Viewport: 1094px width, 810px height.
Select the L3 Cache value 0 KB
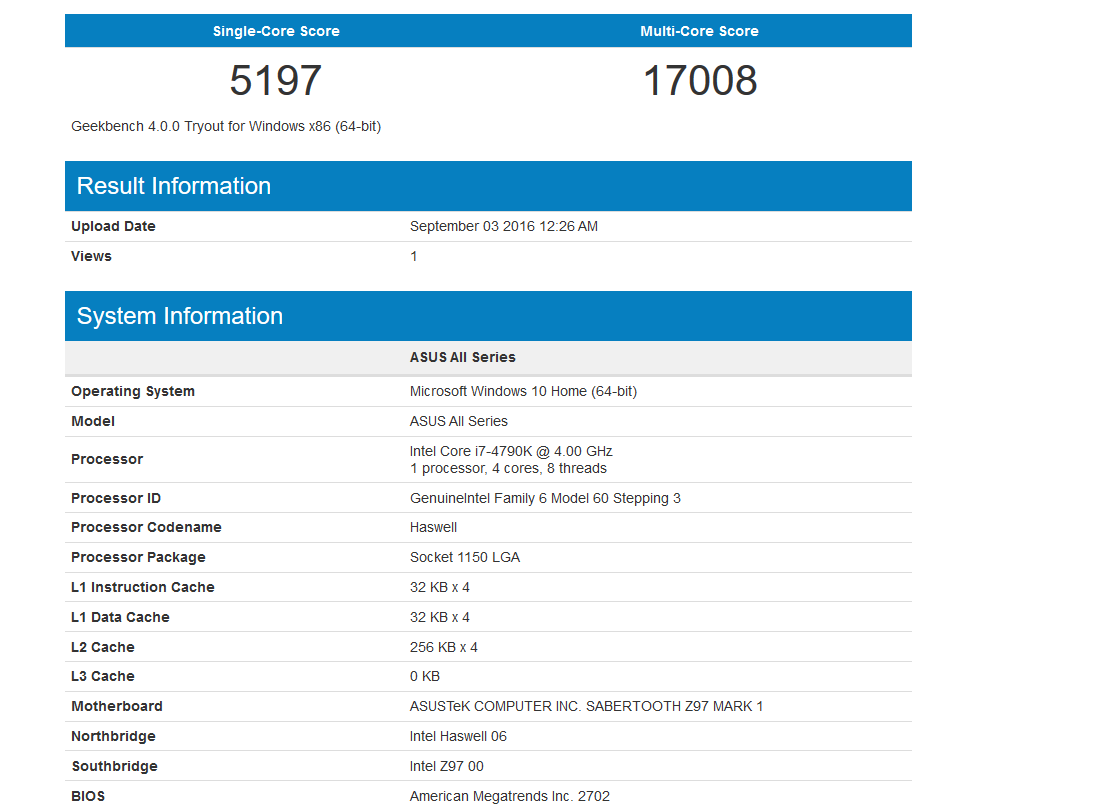click(425, 676)
